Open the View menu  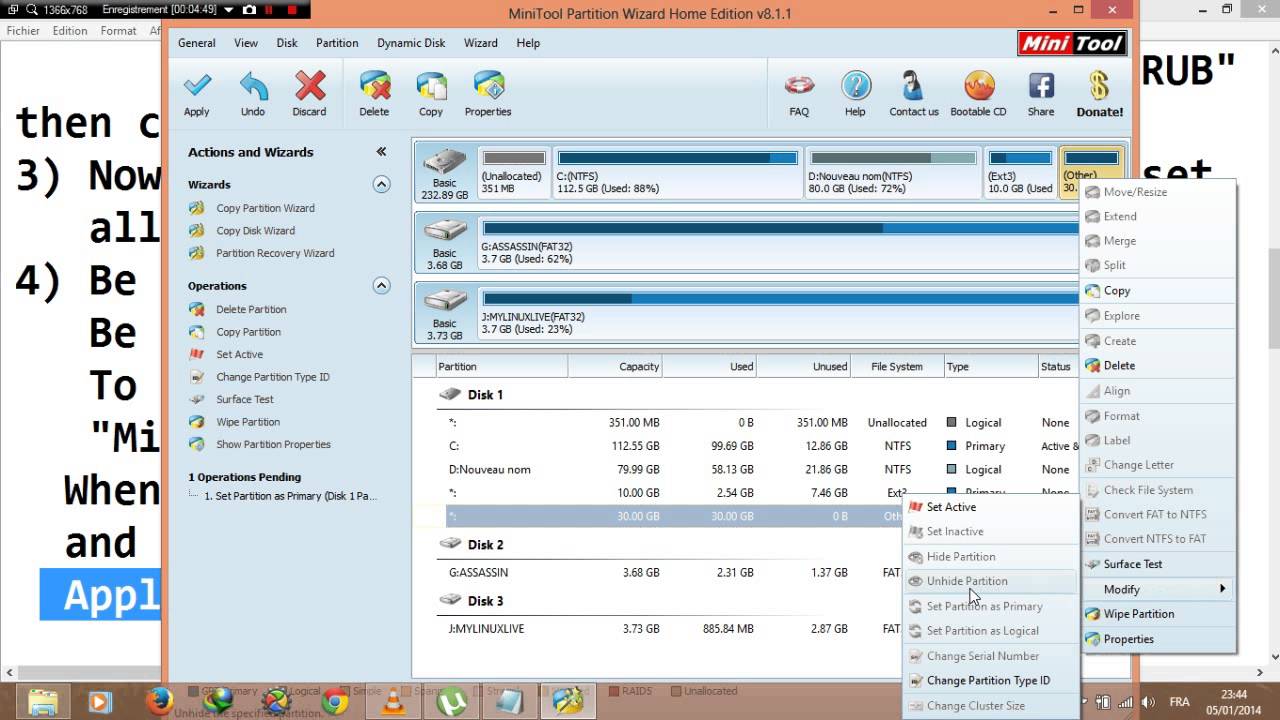point(246,43)
